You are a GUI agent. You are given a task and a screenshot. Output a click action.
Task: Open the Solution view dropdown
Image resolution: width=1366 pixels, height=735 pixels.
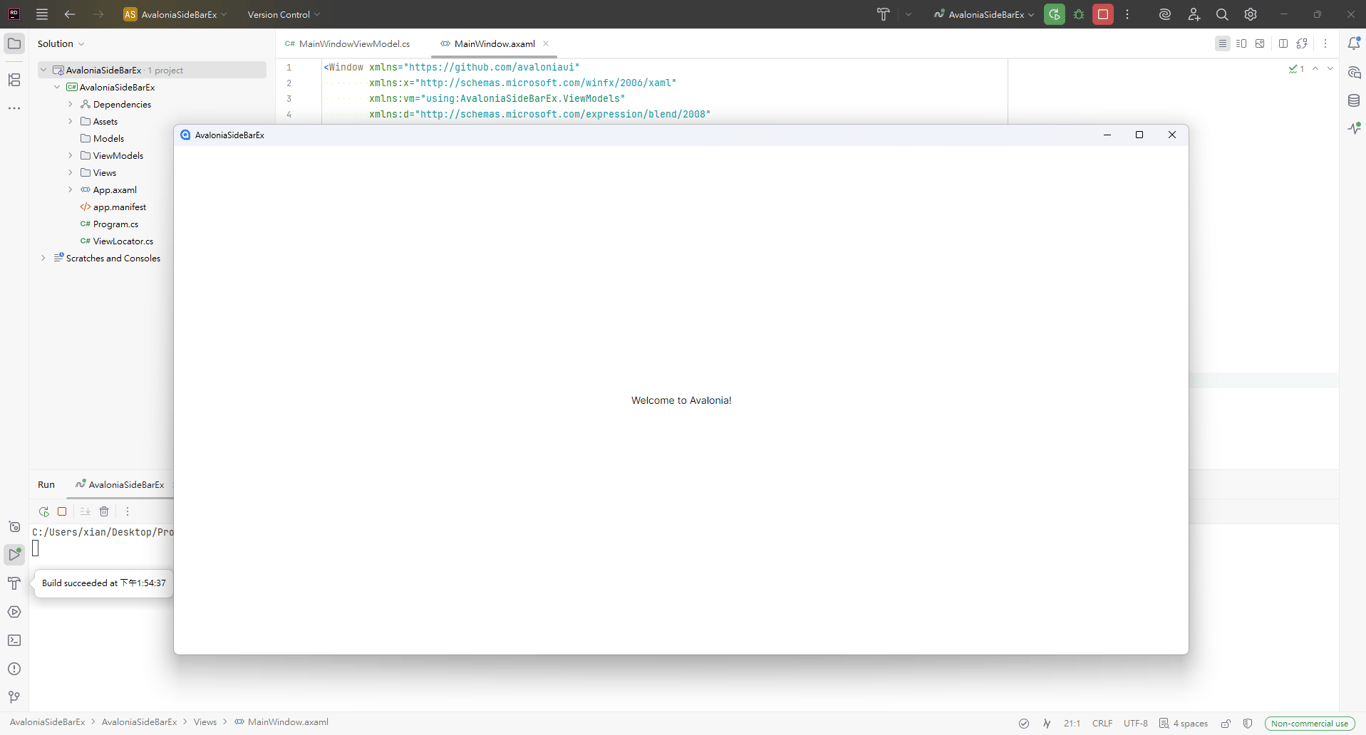point(61,44)
